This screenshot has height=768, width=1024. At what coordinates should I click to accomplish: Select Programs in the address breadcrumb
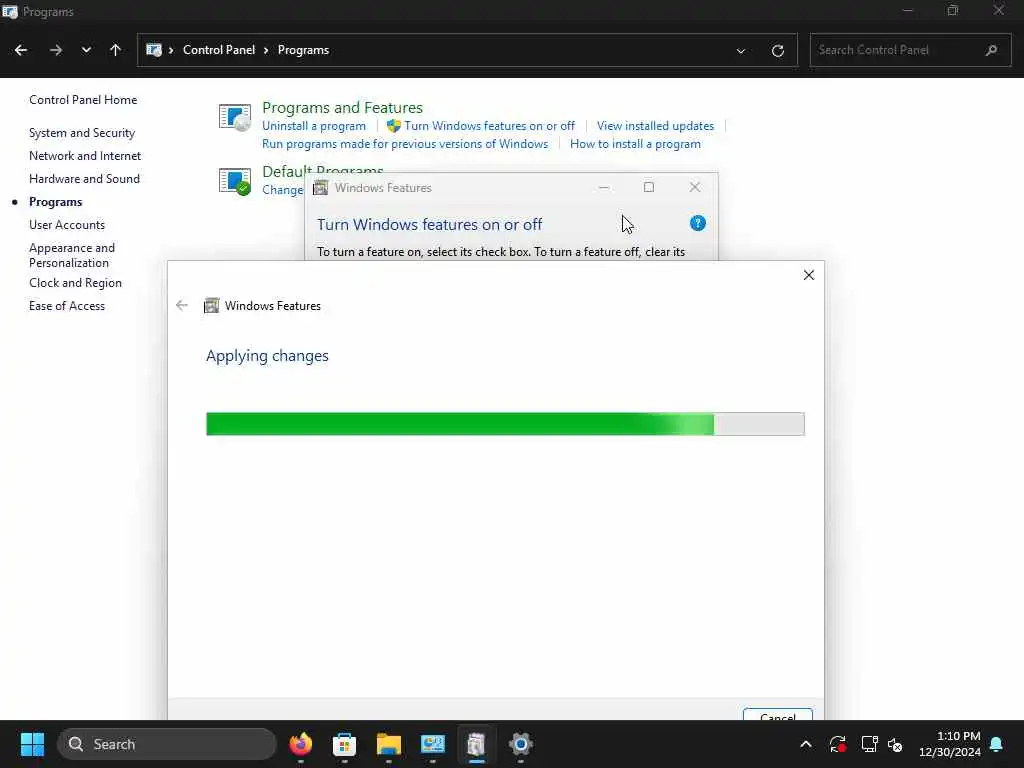(x=303, y=50)
